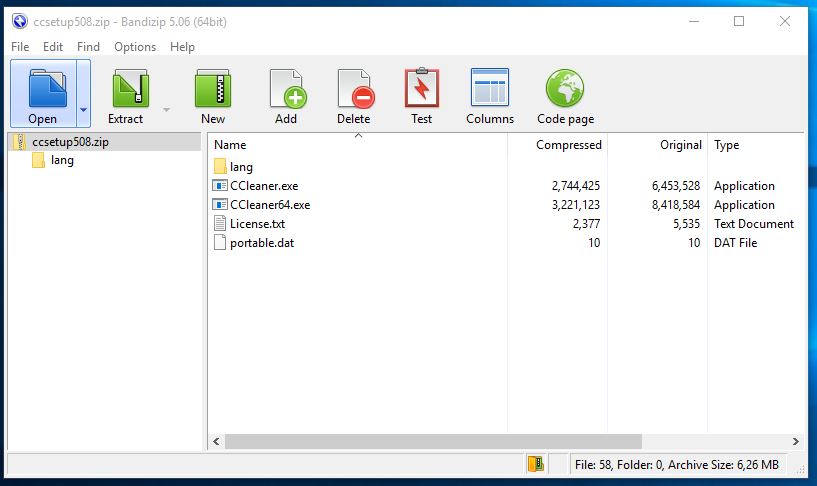Click the Add files toolbar icon

pyautogui.click(x=287, y=89)
